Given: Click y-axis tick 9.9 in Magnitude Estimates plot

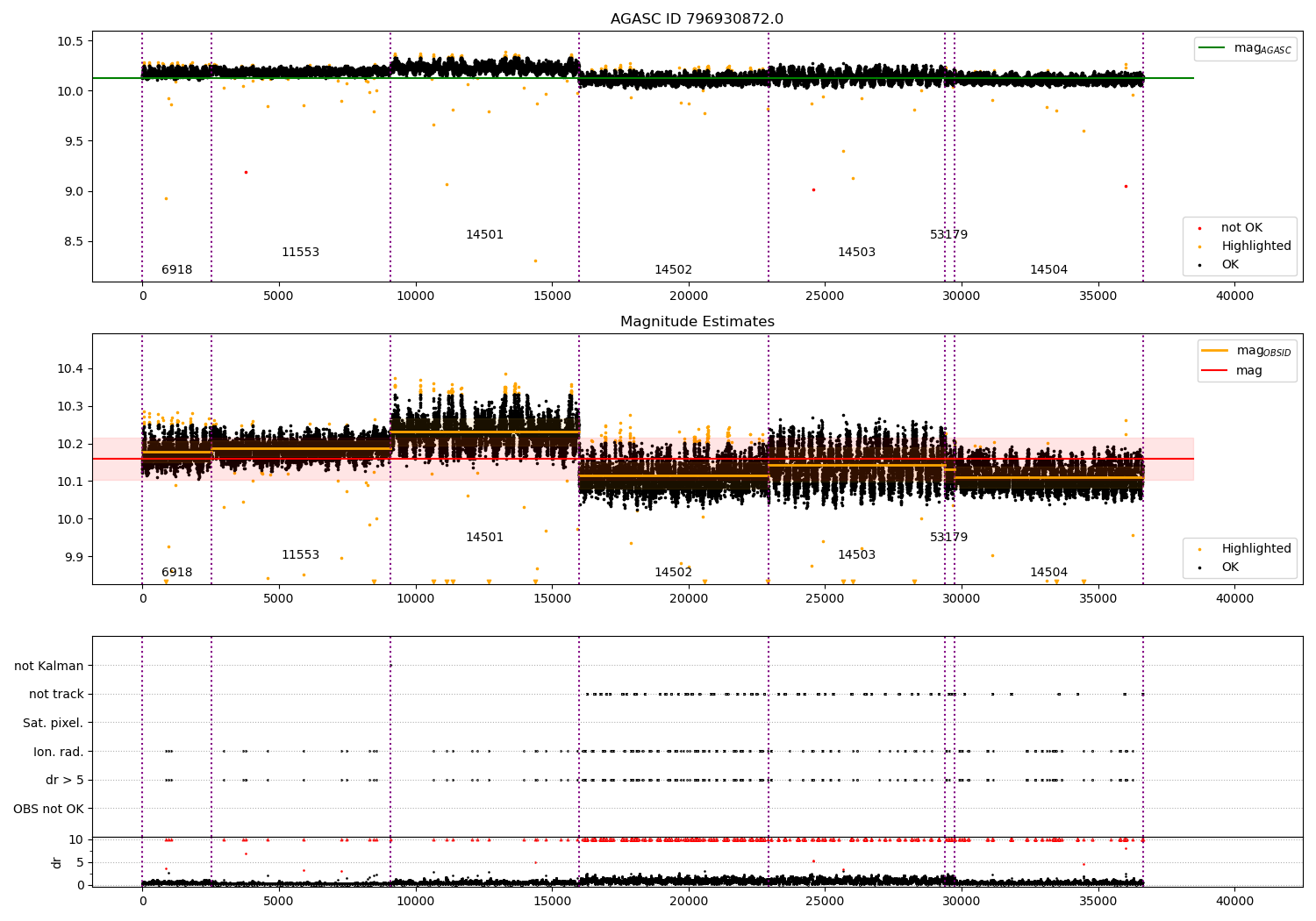Looking at the screenshot, I should [x=74, y=558].
